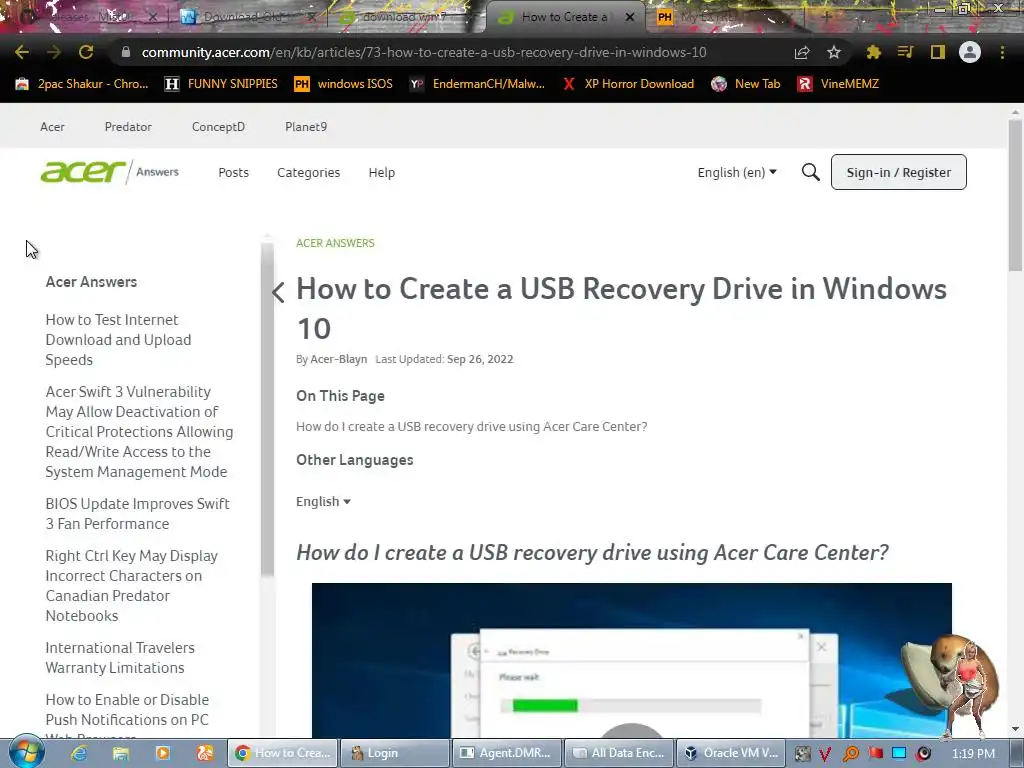
Task: Open the VineMEMZ bookmark
Action: point(839,84)
